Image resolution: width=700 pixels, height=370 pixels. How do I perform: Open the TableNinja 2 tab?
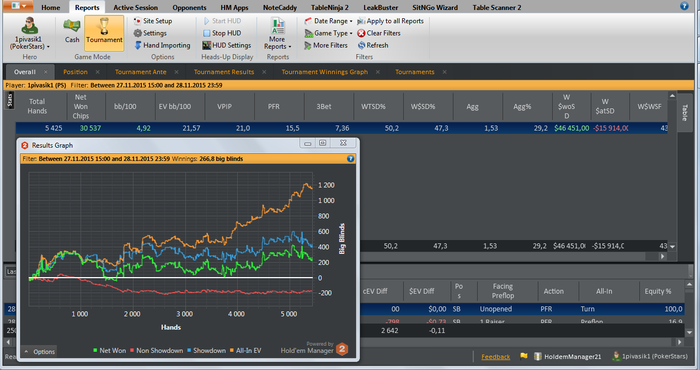pos(330,7)
